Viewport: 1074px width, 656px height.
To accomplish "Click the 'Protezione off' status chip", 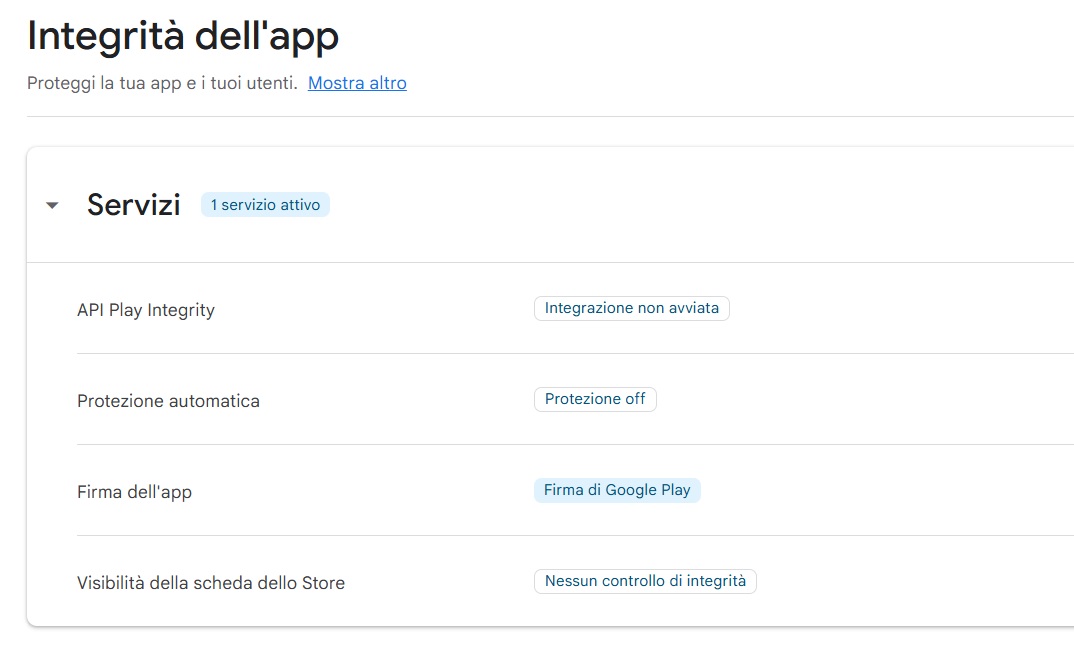I will [595, 399].
